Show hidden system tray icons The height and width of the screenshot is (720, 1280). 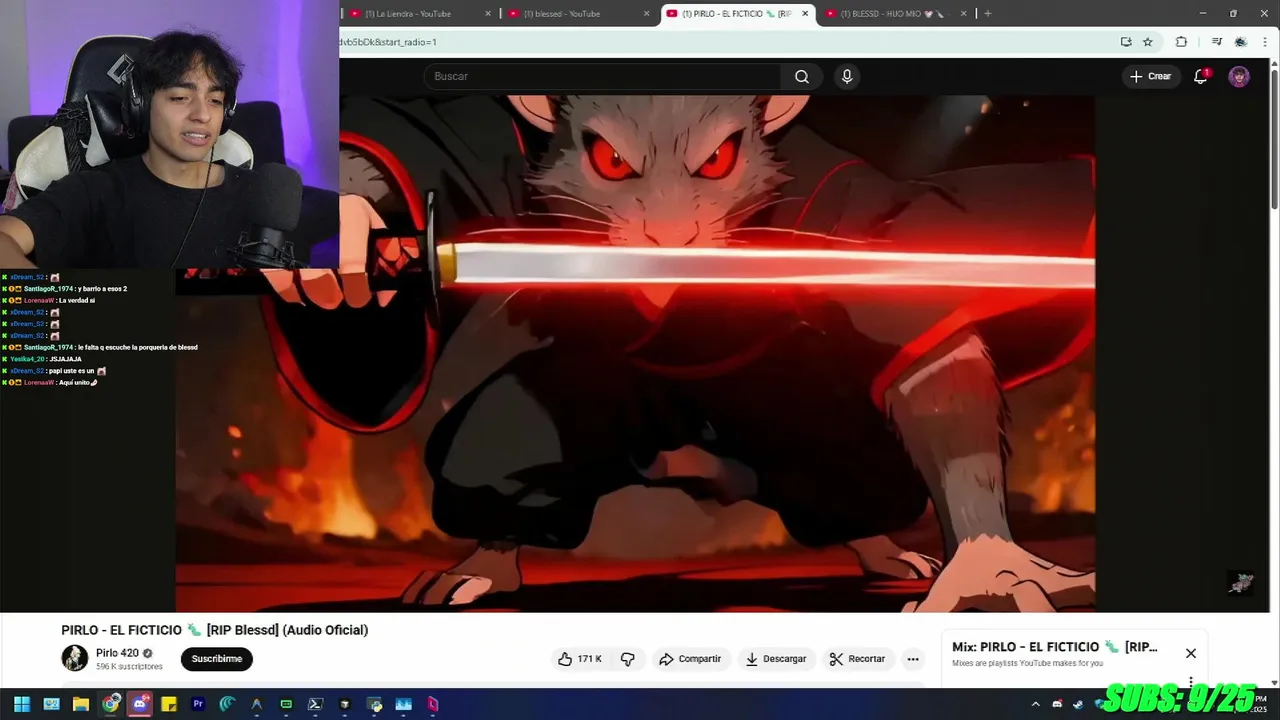pos(1035,704)
